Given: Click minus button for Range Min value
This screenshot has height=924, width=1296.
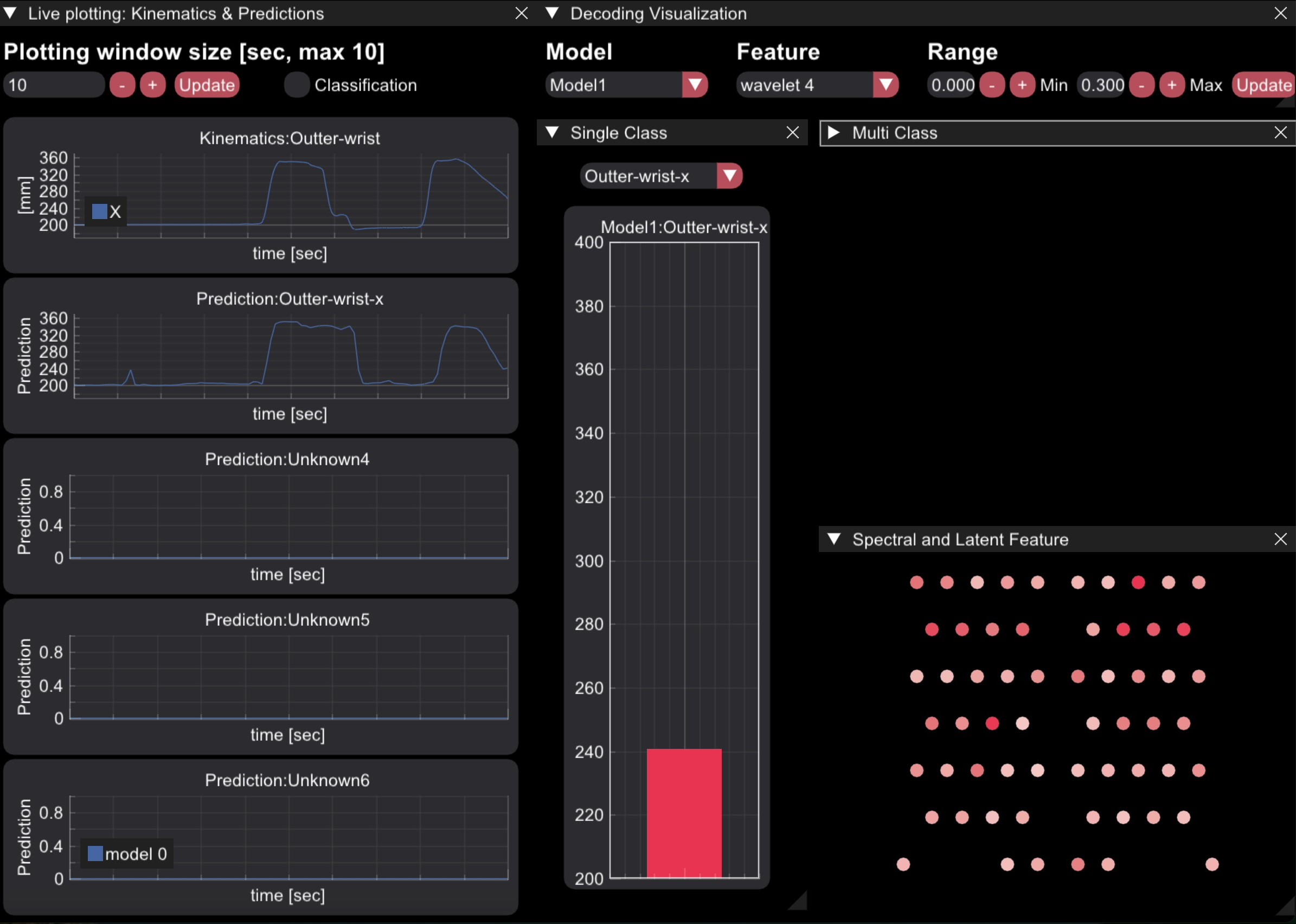Looking at the screenshot, I should pos(992,85).
